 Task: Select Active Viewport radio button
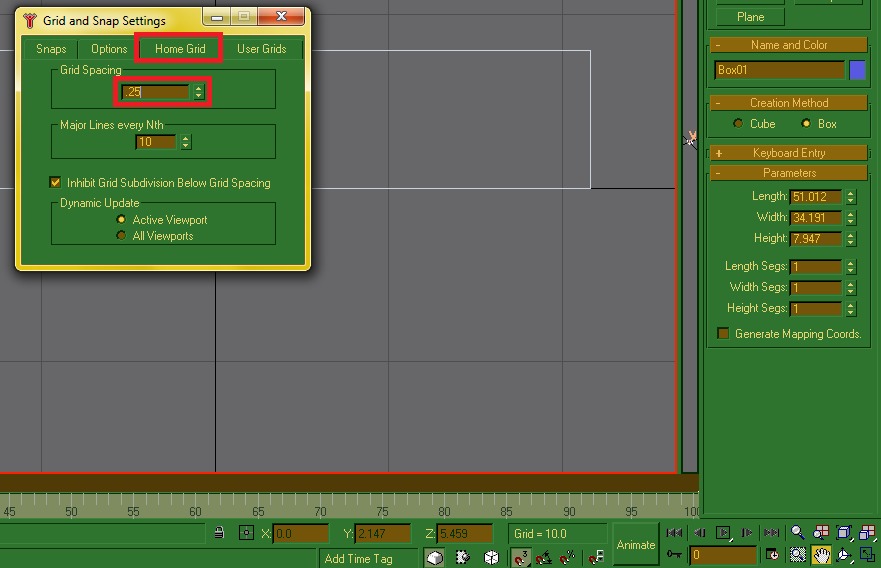click(x=121, y=220)
